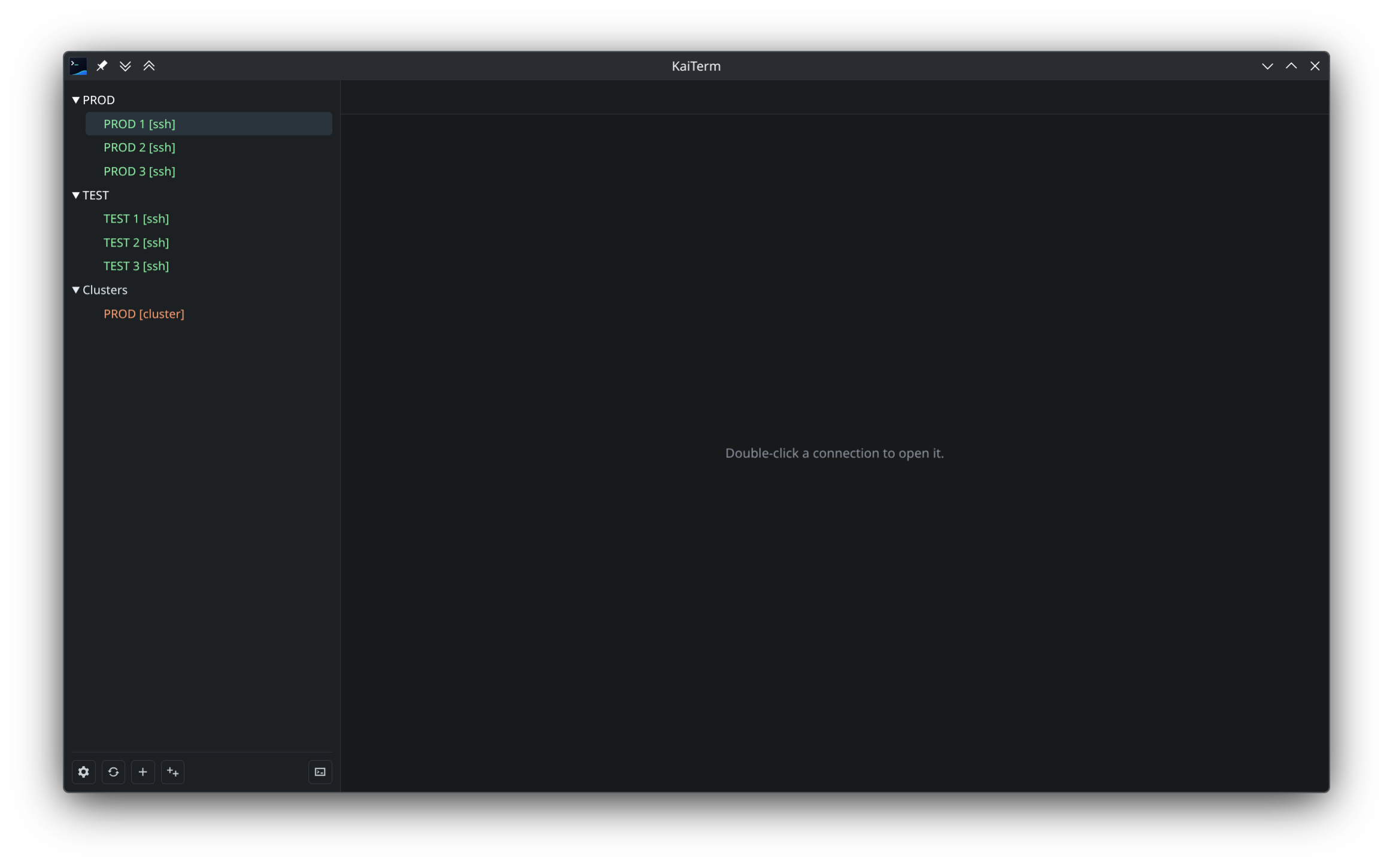
Task: Select TEST 2 [ssh] connection
Action: click(209, 242)
